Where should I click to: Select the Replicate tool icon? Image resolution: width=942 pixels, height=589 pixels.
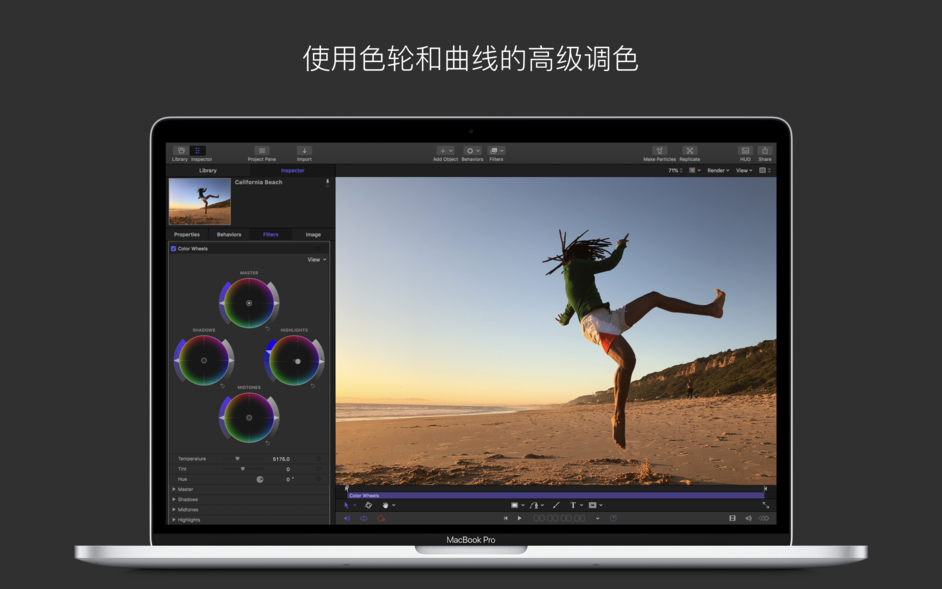pos(690,150)
